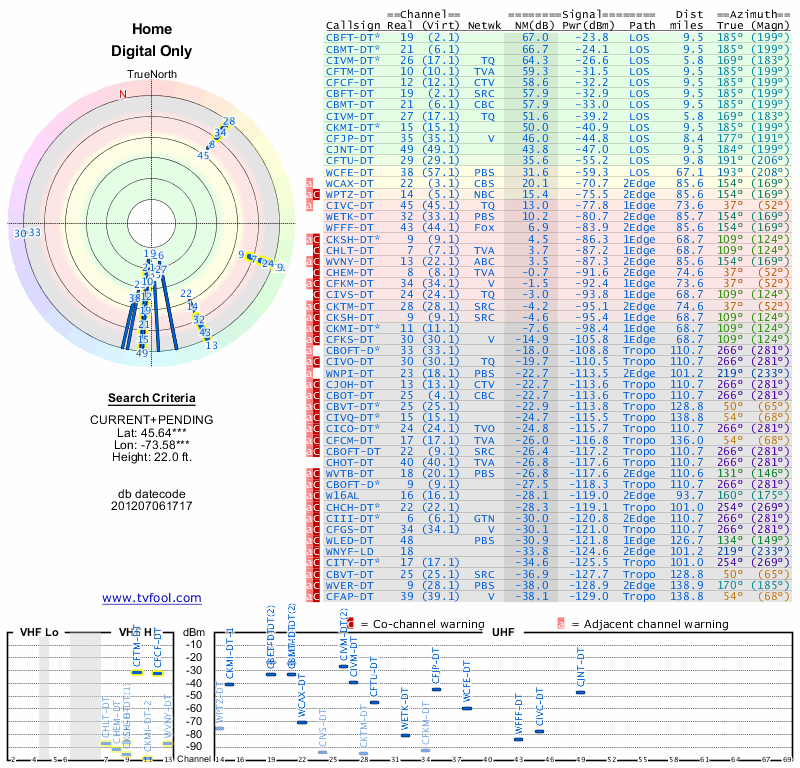Click the 'a' warning badge on WNPI-DT row
This screenshot has width=800, height=768.
[309, 374]
